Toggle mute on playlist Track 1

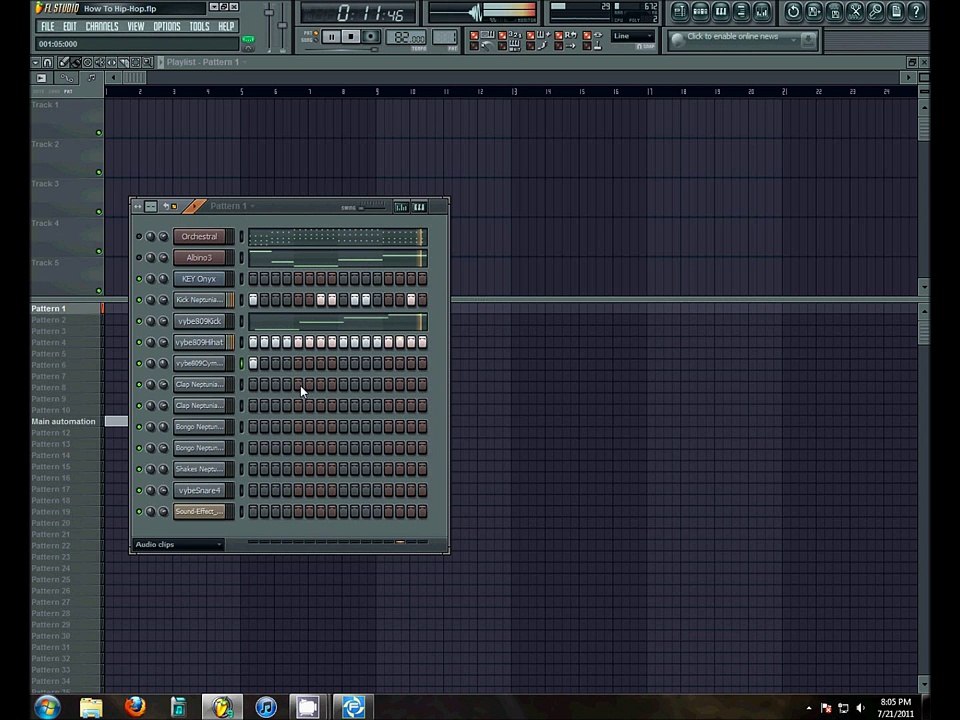pos(99,133)
